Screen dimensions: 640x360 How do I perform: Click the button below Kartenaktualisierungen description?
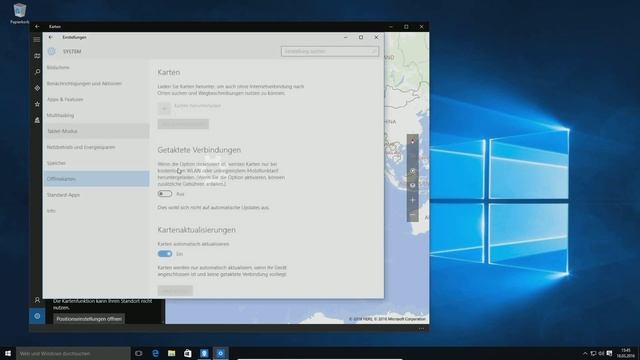click(175, 290)
